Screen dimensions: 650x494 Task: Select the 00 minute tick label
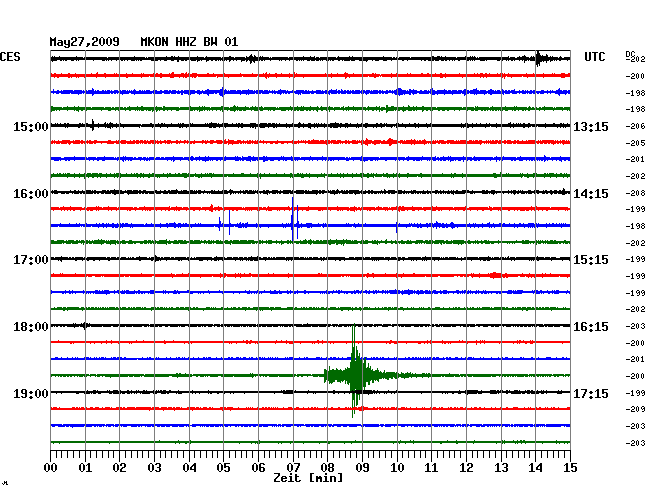tap(51, 468)
